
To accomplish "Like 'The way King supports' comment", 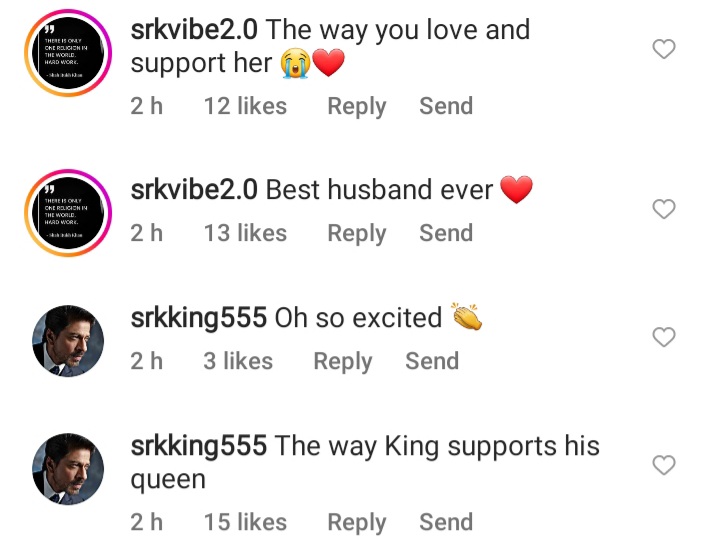I will (664, 465).
